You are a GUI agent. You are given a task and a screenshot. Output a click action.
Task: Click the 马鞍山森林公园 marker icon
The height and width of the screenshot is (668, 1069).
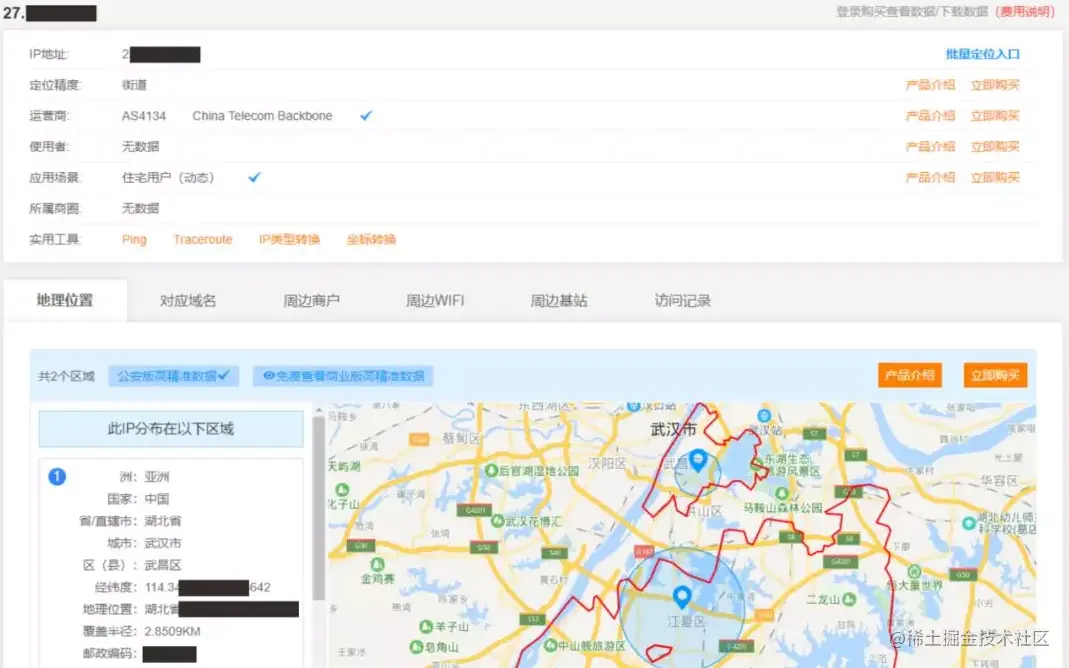click(x=782, y=493)
